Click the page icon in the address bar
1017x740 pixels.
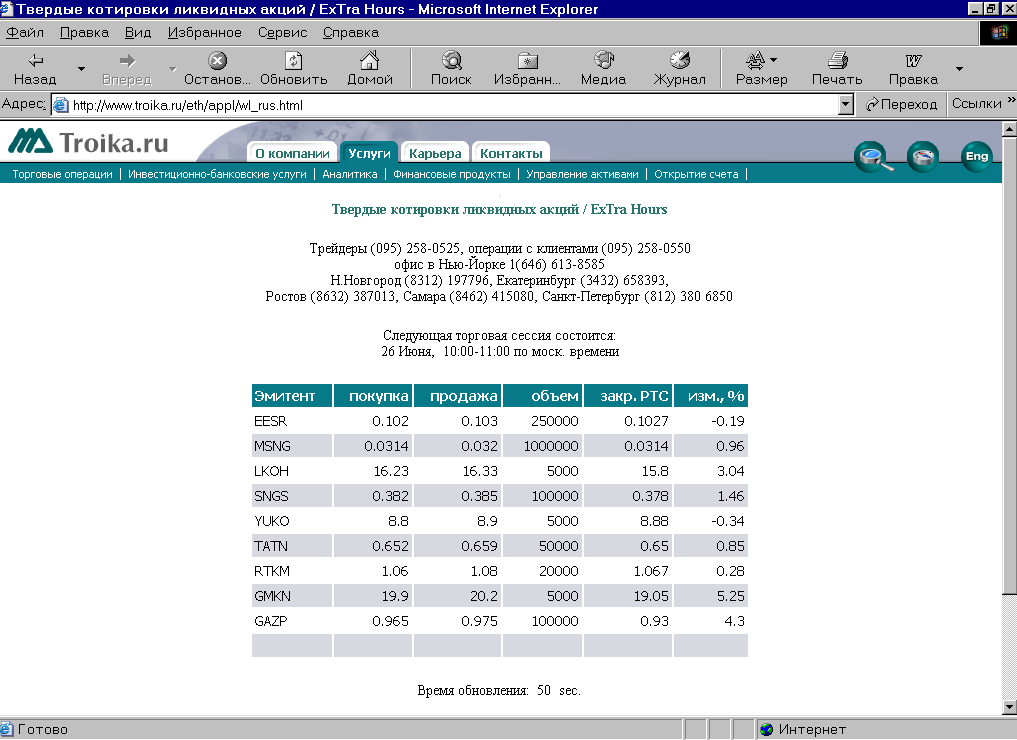coord(61,105)
